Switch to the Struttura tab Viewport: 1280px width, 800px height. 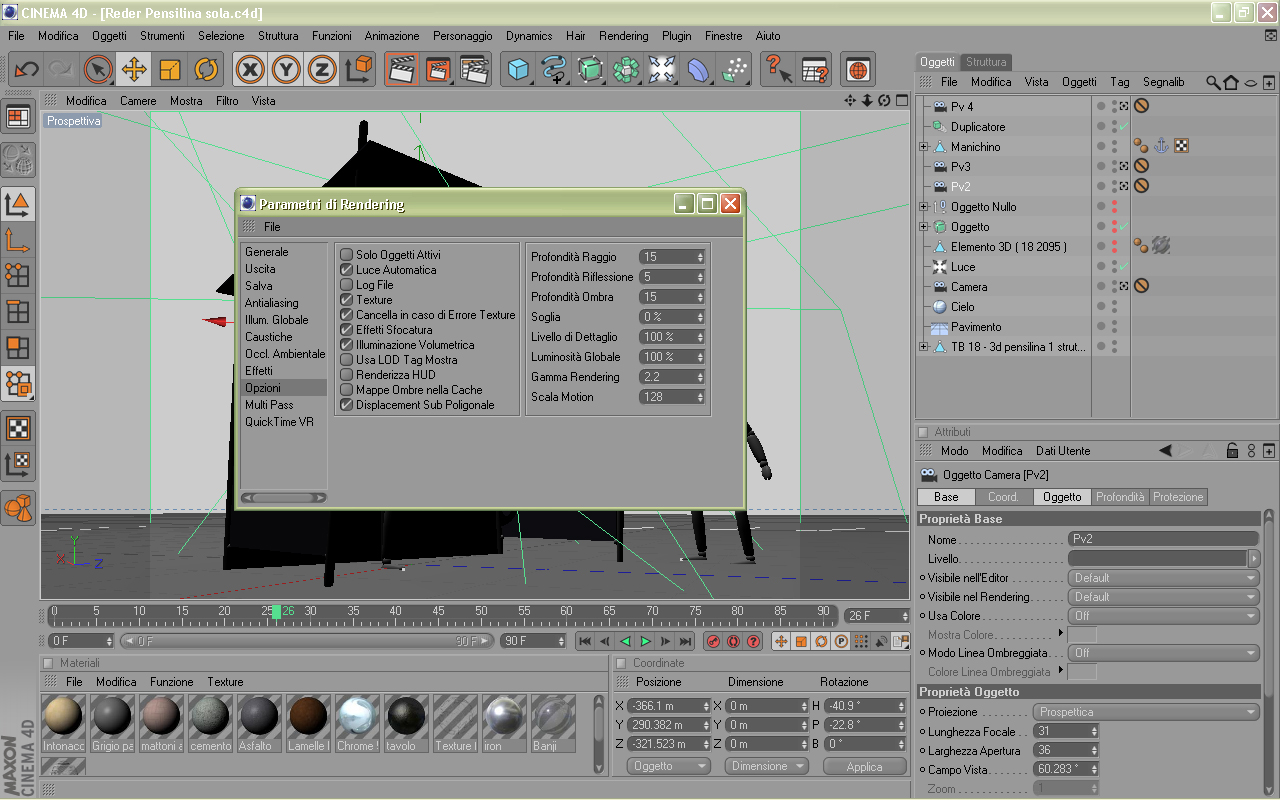coord(987,62)
